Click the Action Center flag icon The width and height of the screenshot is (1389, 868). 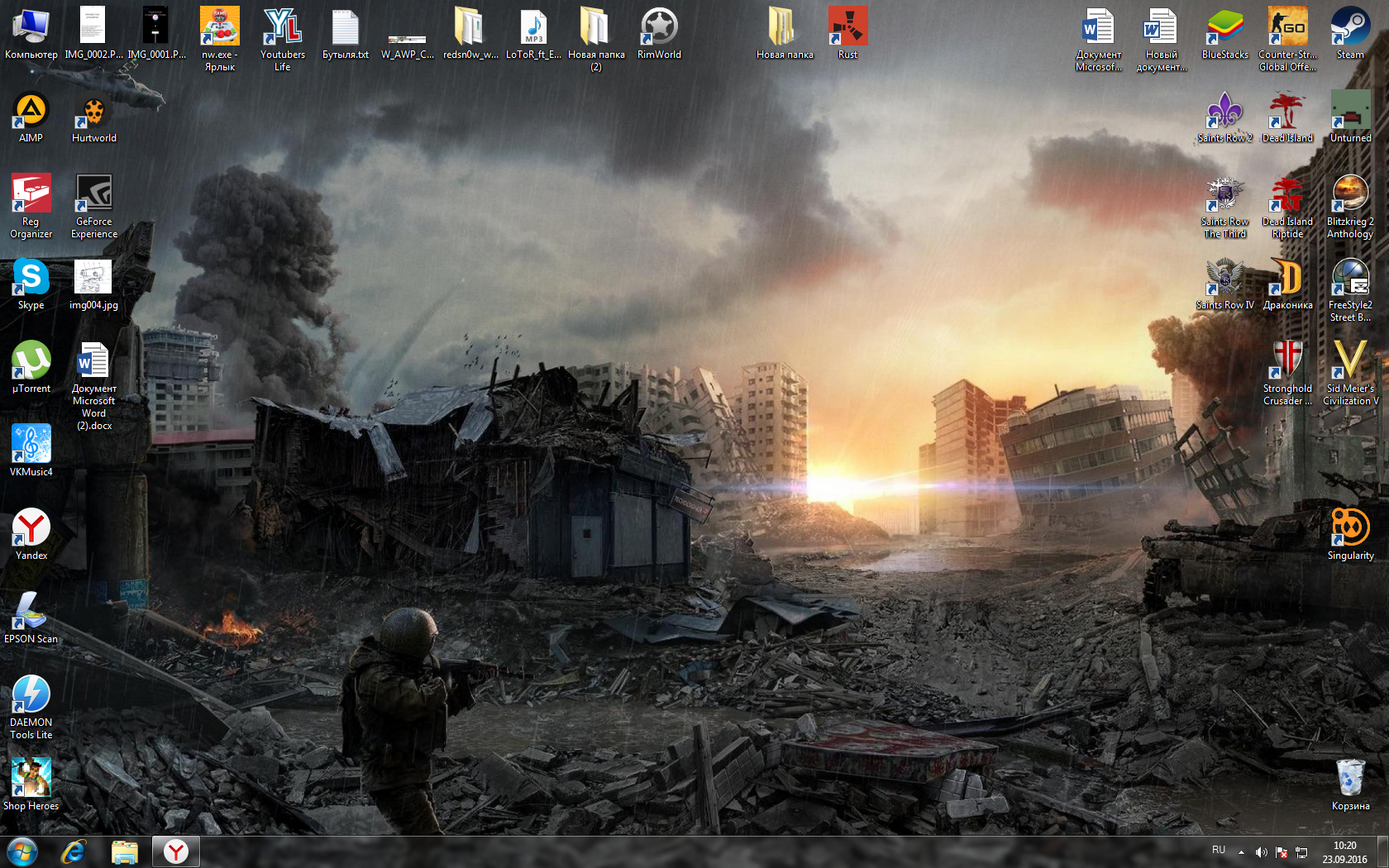pos(1282,852)
